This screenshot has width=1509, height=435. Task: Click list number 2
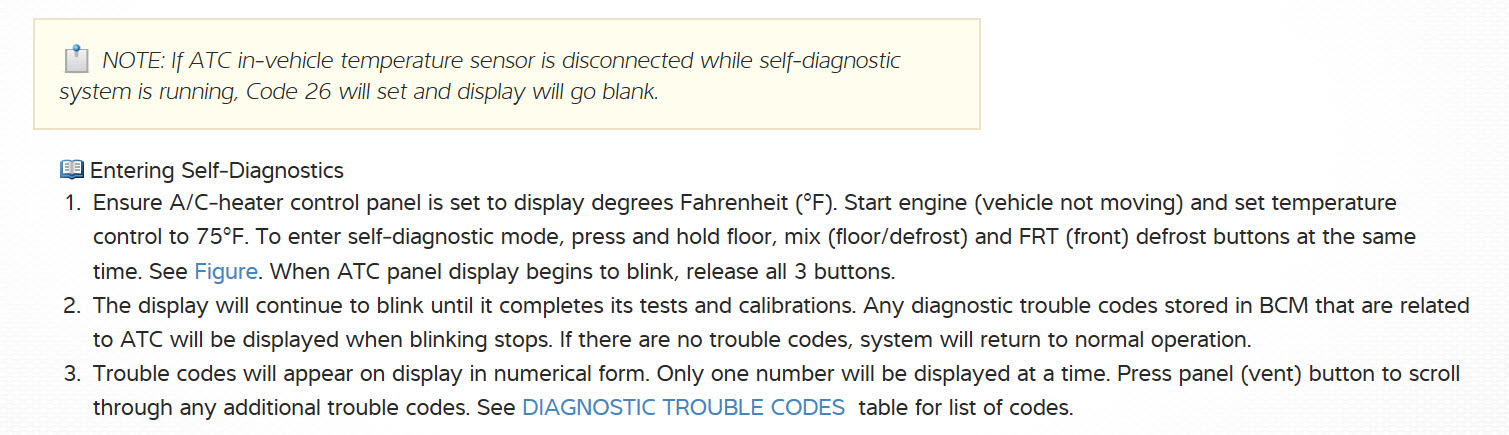coord(72,306)
